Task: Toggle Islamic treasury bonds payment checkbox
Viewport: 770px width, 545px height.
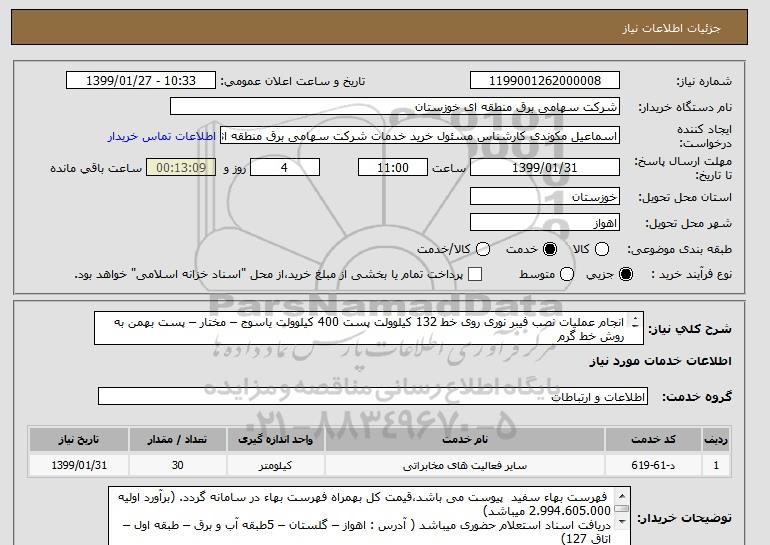Action: tap(475, 274)
